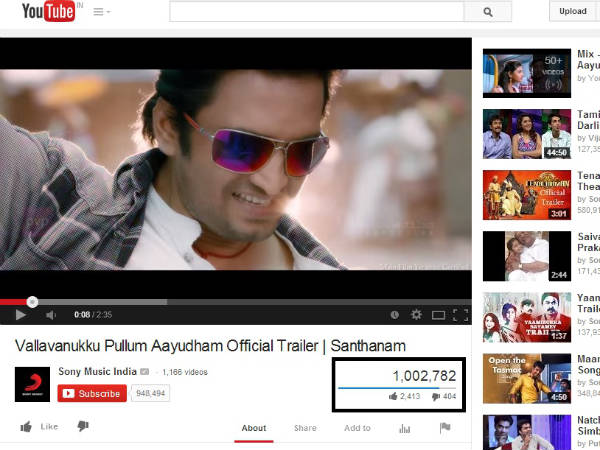Screen dimensions: 600x450
Task: Open the Add to tab
Action: click(357, 428)
